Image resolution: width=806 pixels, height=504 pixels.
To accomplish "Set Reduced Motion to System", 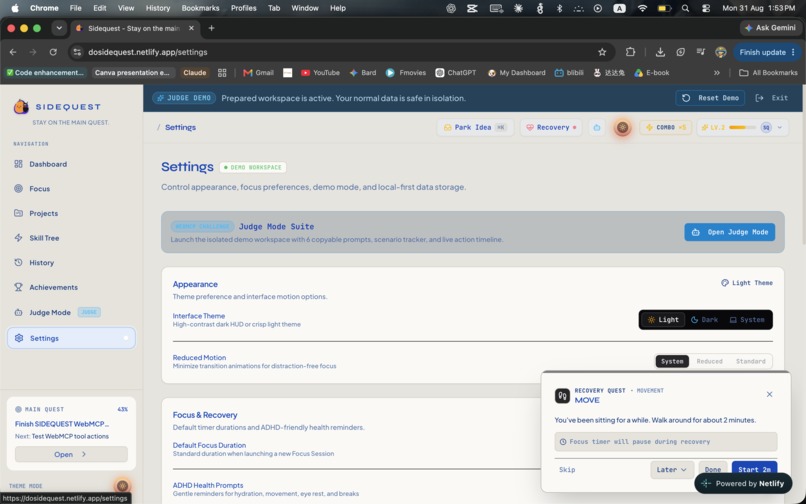I will point(672,362).
